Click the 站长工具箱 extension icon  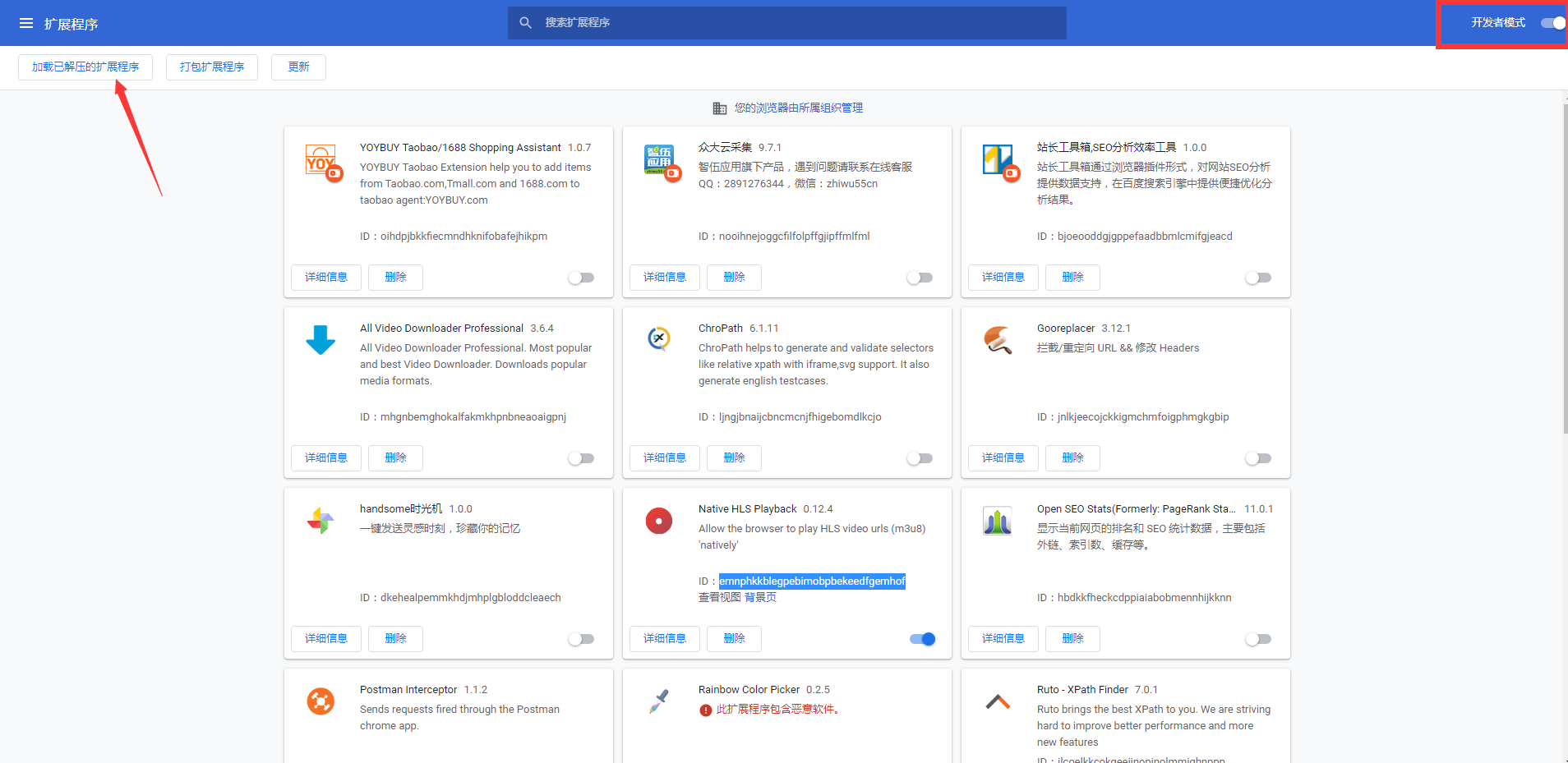[x=1001, y=163]
